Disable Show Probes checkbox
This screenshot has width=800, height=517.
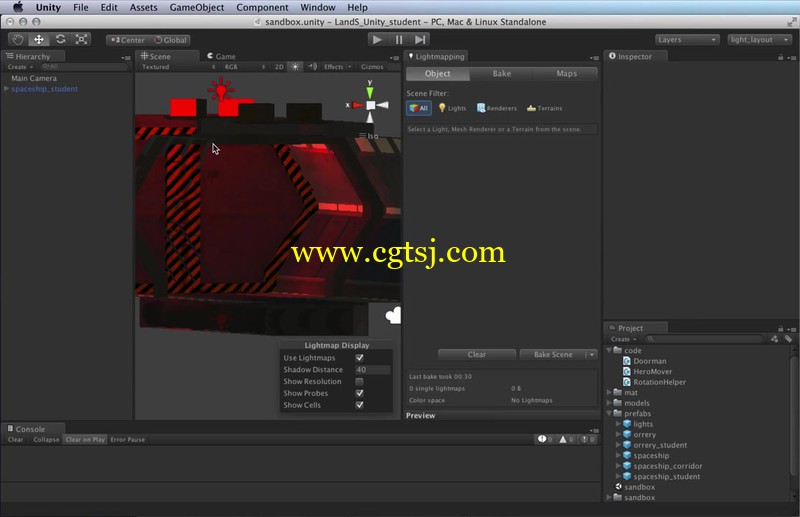[360, 393]
